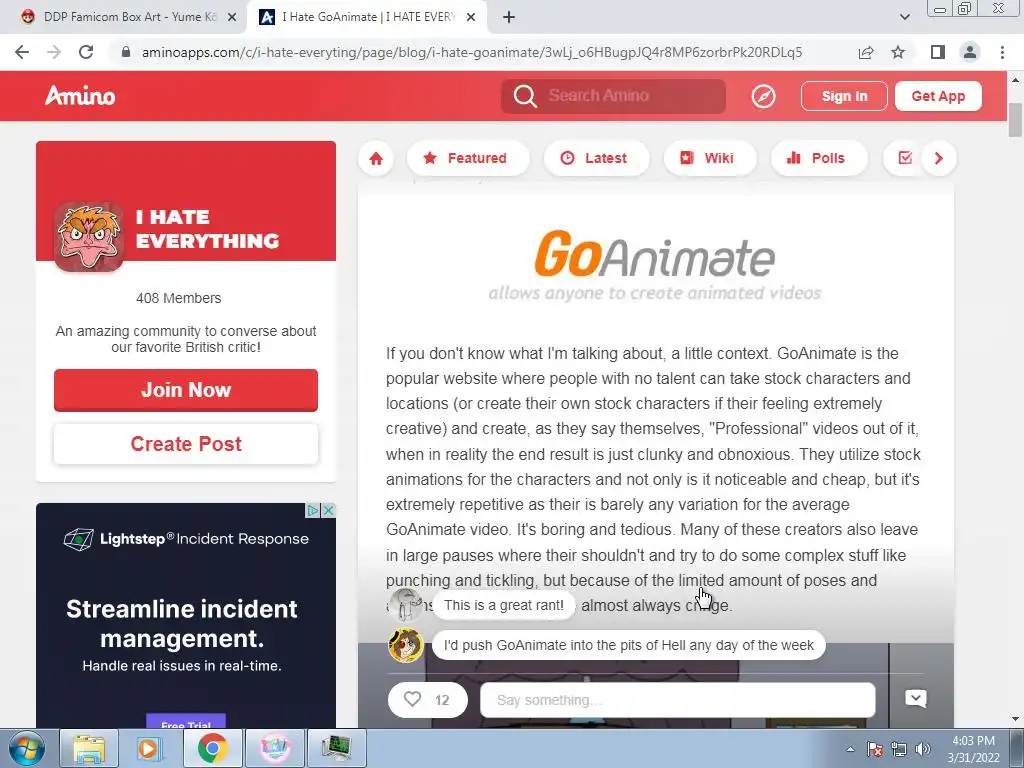Image resolution: width=1024 pixels, height=768 pixels.
Task: Open Action Center flag icon
Action: point(874,749)
